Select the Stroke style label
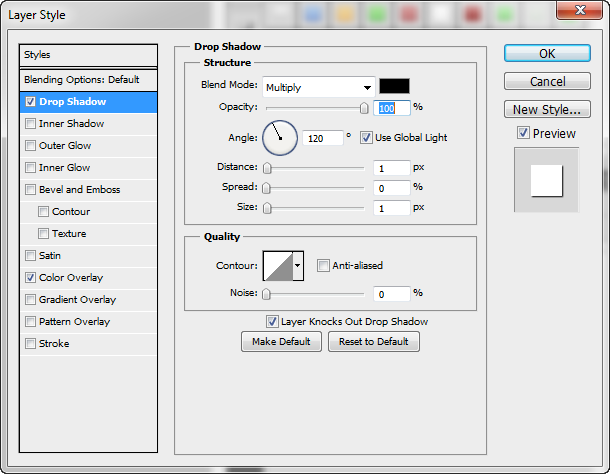 54,344
